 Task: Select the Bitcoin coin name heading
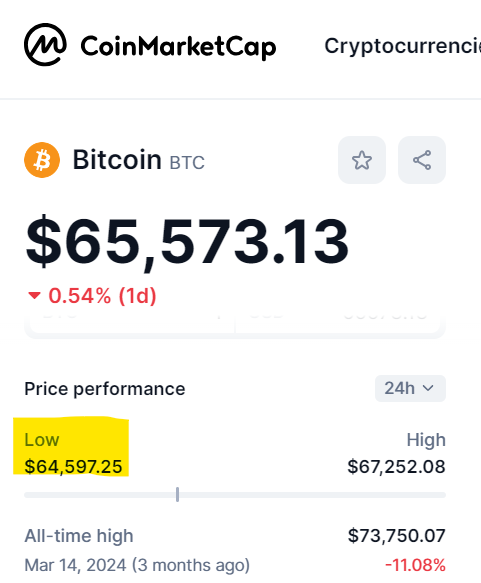tap(117, 160)
